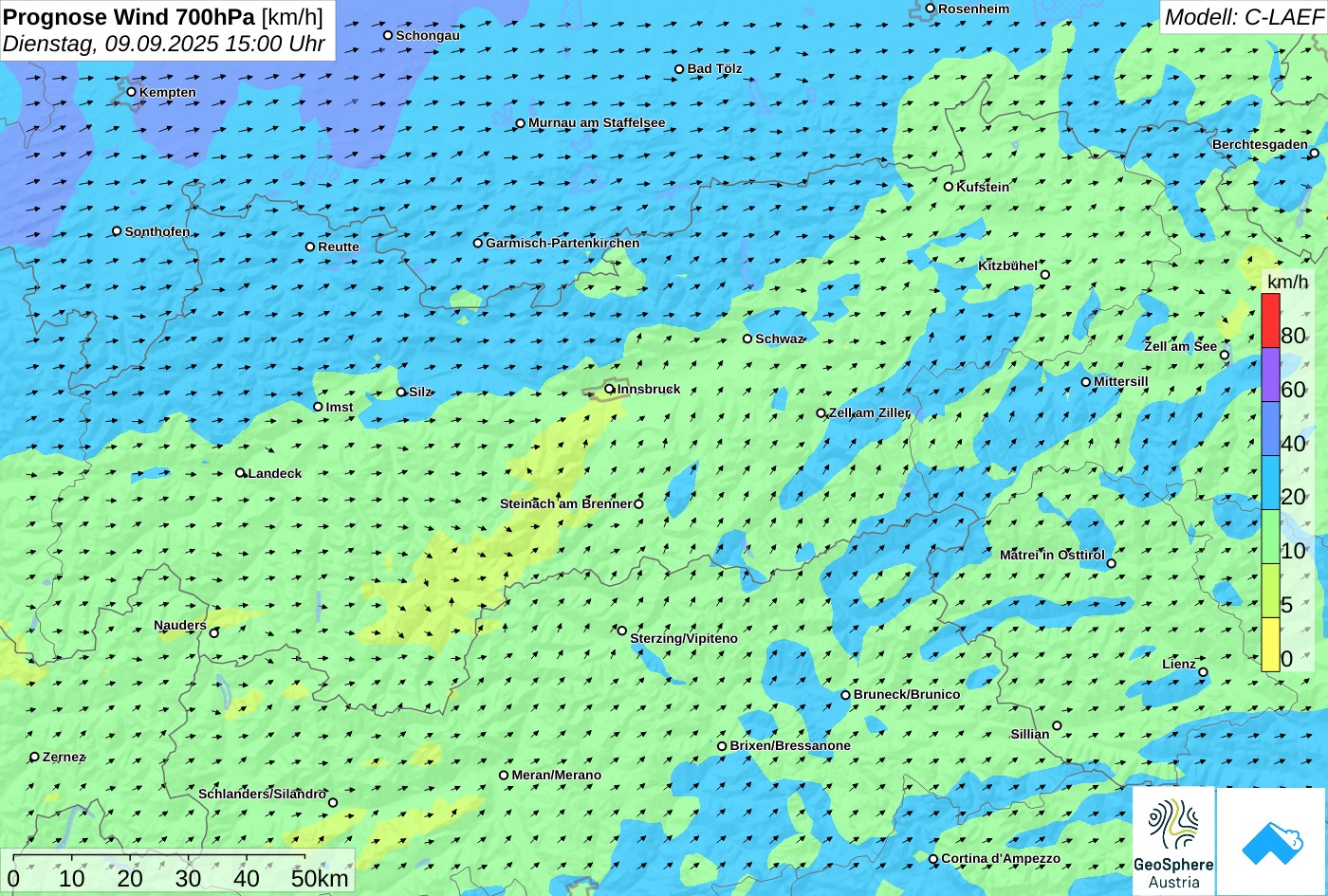Select the Cortina d'Ampezzo marker dot

click(933, 859)
